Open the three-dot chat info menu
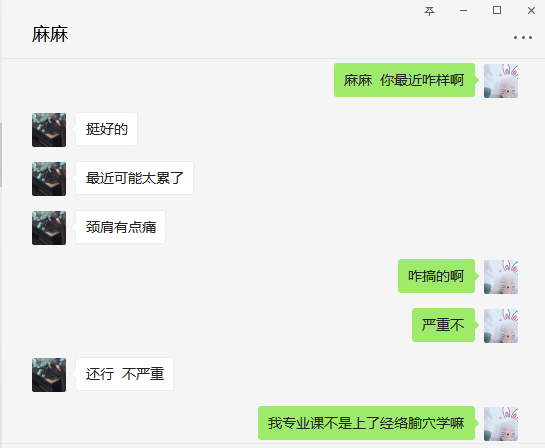 tap(523, 37)
